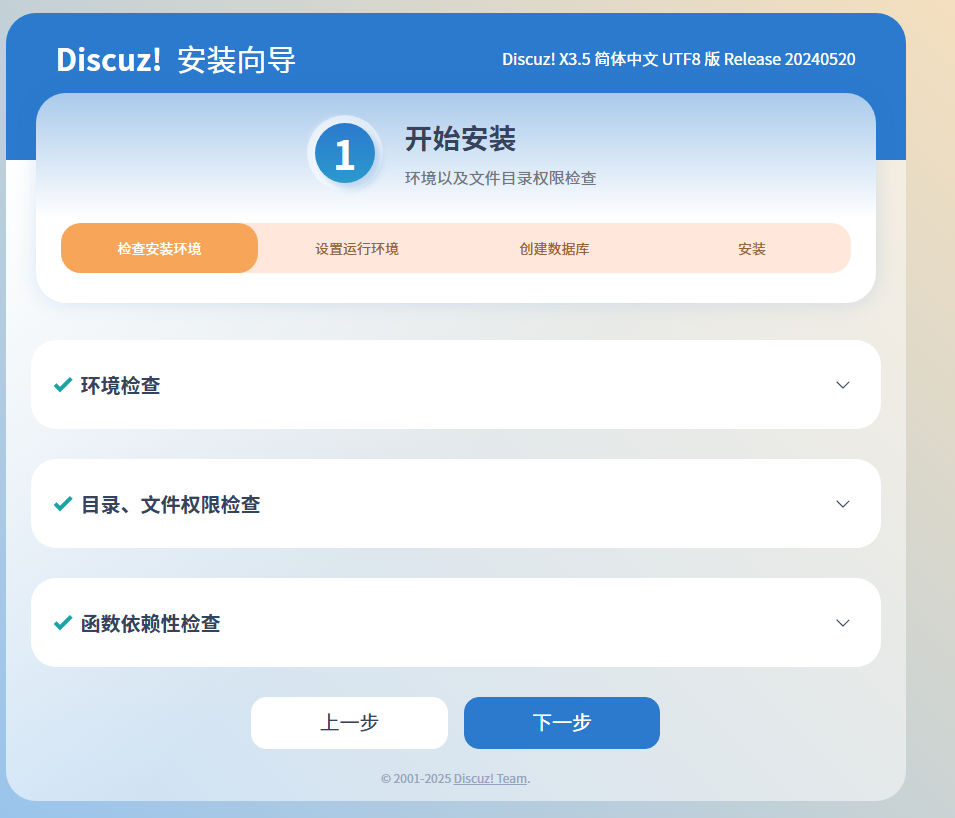Click the 上一步 button
This screenshot has height=818, width=955.
349,723
